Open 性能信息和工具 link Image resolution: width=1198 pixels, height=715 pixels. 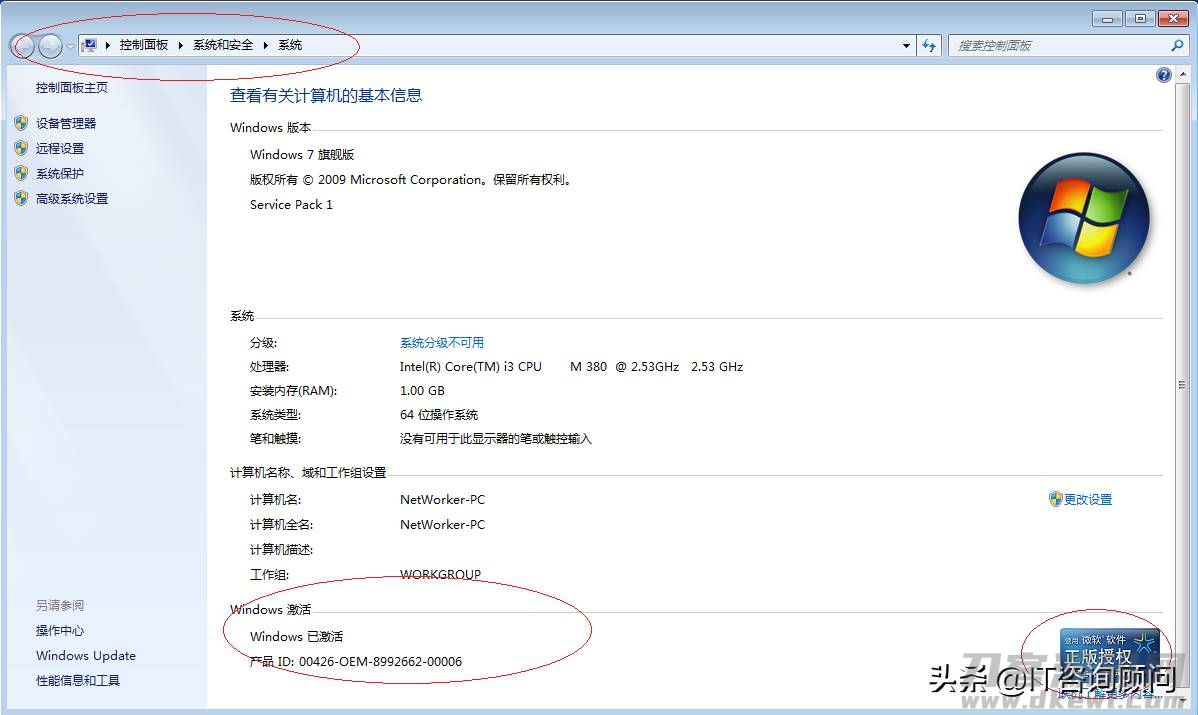[x=78, y=681]
